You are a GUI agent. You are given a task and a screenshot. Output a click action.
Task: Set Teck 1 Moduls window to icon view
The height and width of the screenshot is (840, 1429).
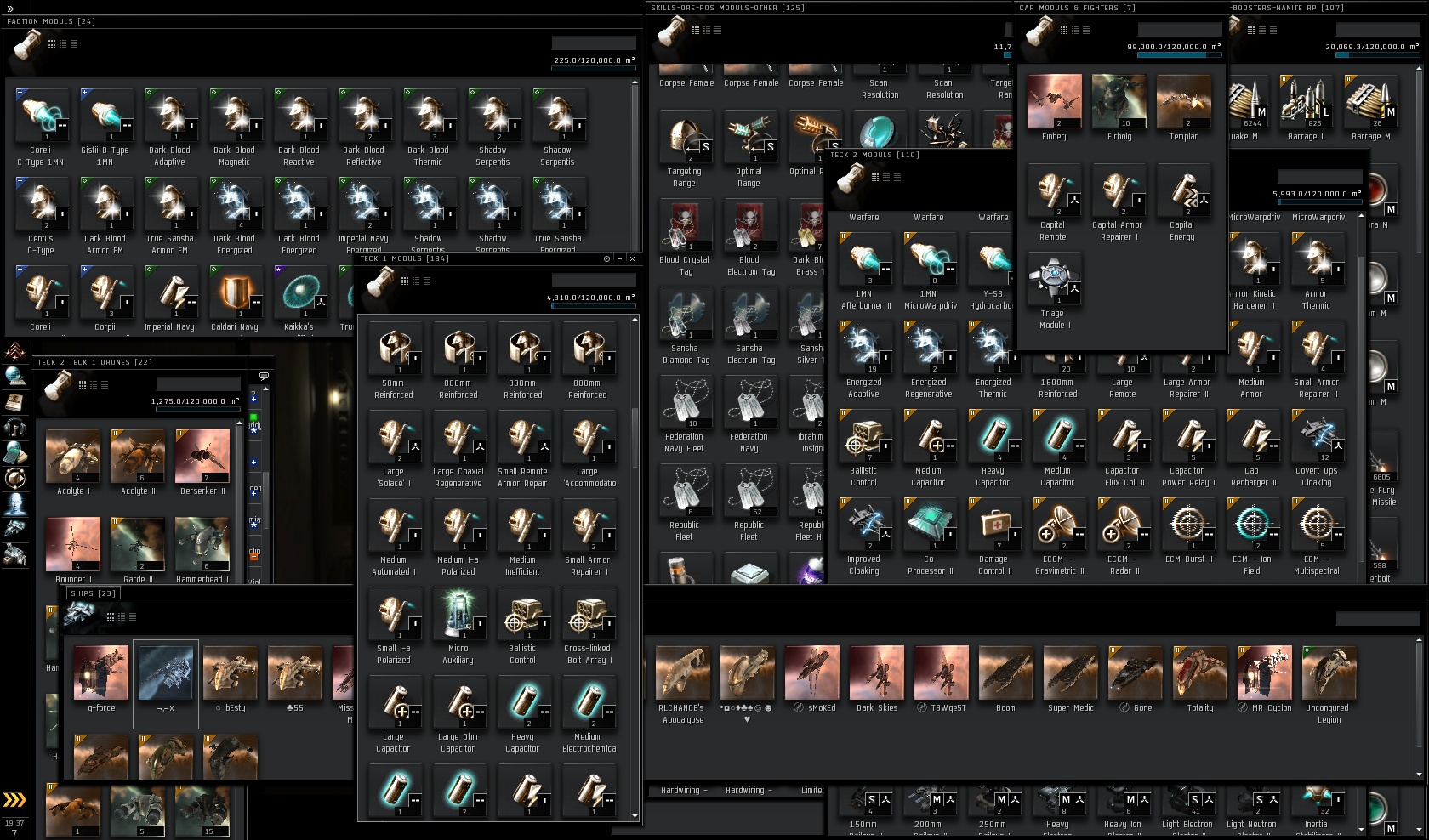[x=405, y=281]
